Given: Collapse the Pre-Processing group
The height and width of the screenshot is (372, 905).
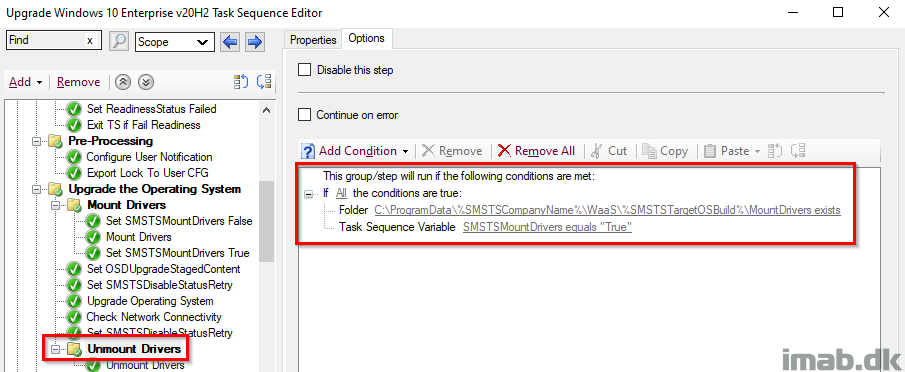Looking at the screenshot, I should [x=36, y=141].
